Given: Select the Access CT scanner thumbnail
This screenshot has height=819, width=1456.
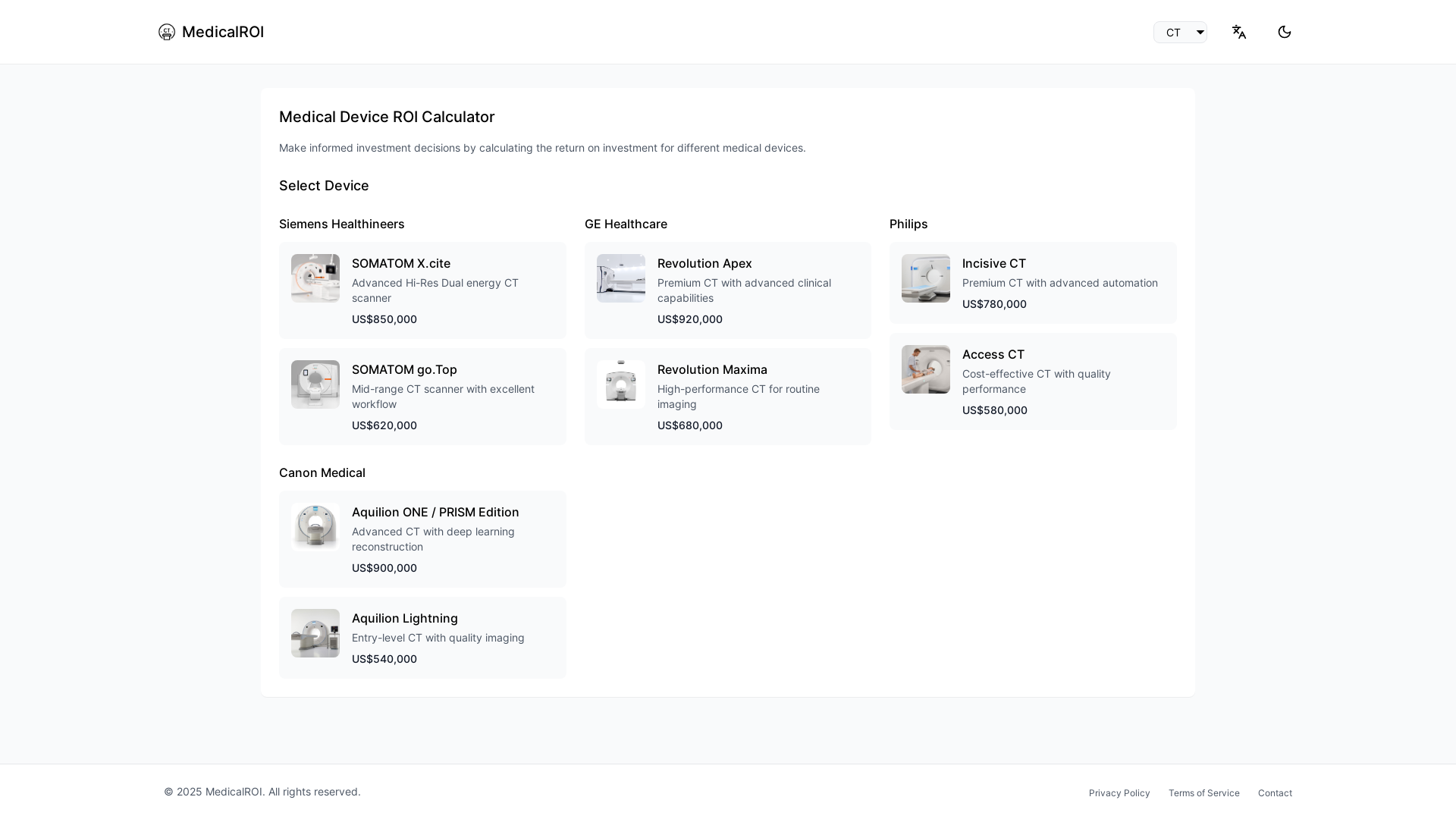Looking at the screenshot, I should tap(926, 369).
